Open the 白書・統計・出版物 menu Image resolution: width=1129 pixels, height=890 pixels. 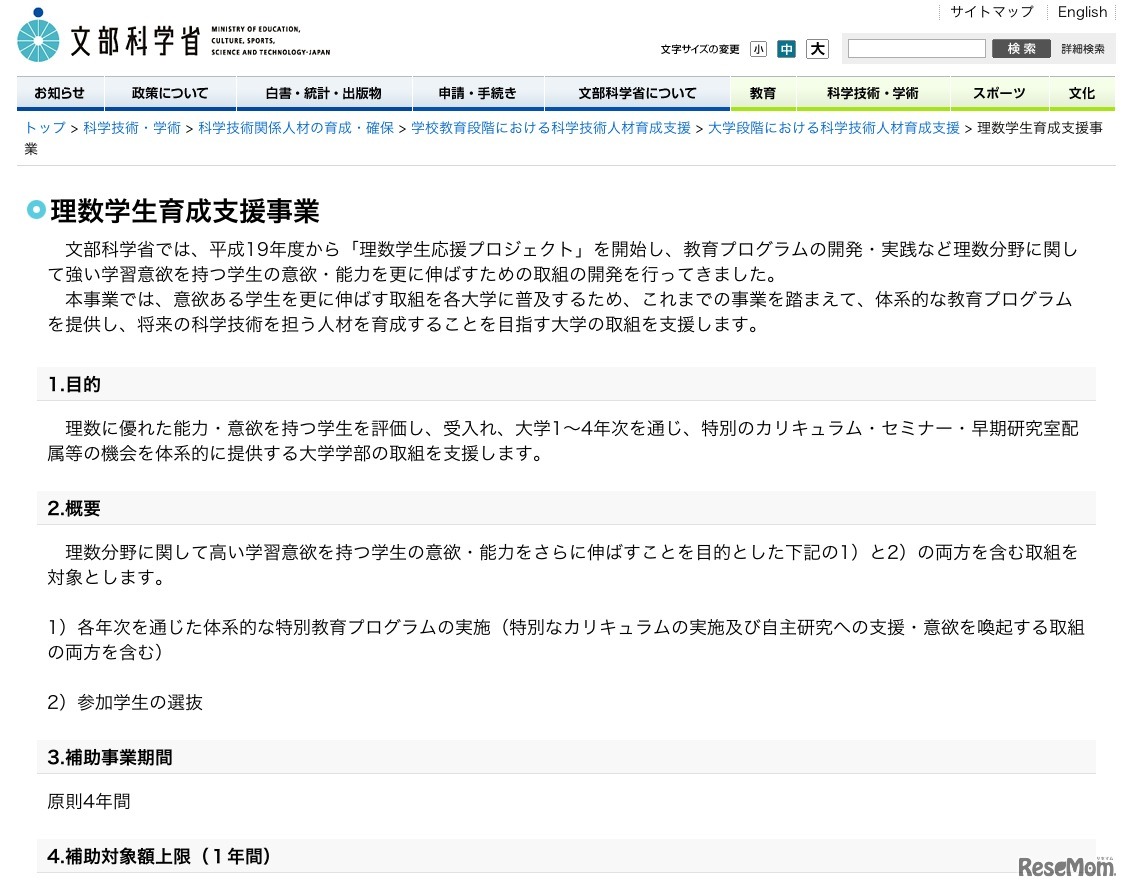323,92
